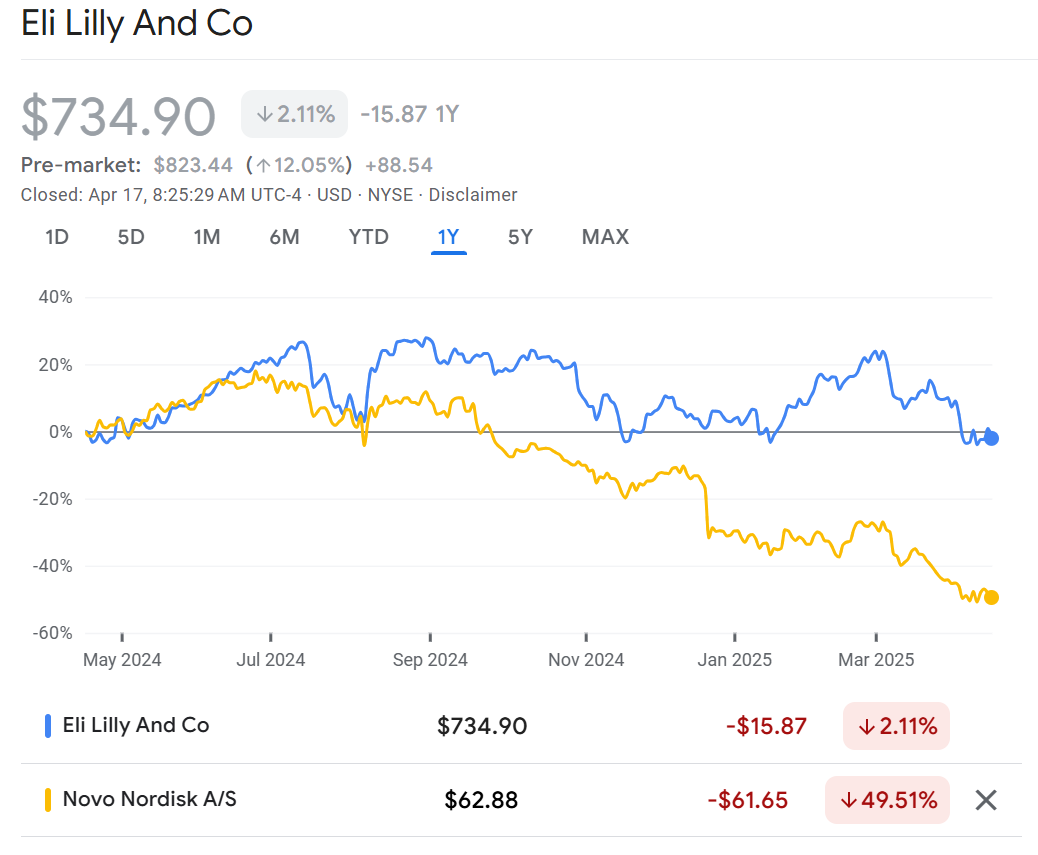Click the pre-market price $823.44
This screenshot has height=855, width=1038.
coord(193,165)
